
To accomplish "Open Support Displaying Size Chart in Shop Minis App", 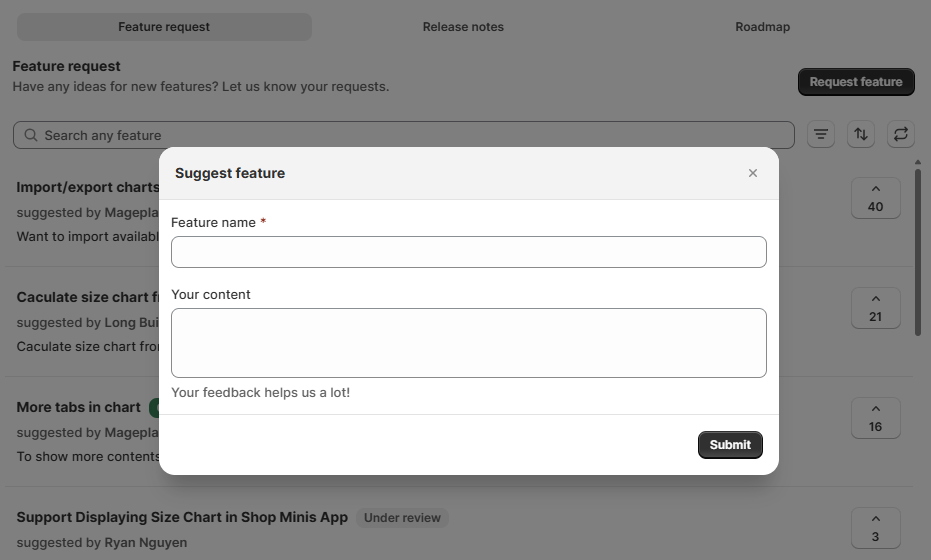I will click(x=182, y=517).
